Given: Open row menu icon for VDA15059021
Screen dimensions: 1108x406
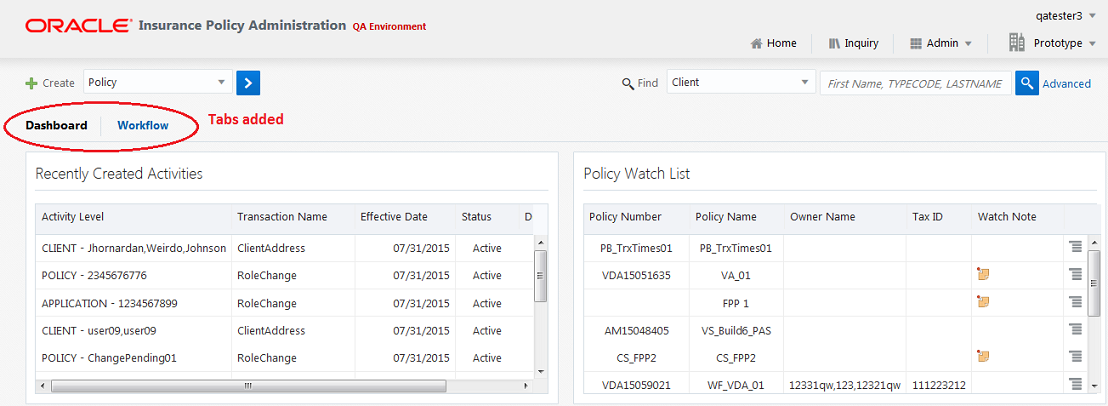Looking at the screenshot, I should tap(1075, 384).
